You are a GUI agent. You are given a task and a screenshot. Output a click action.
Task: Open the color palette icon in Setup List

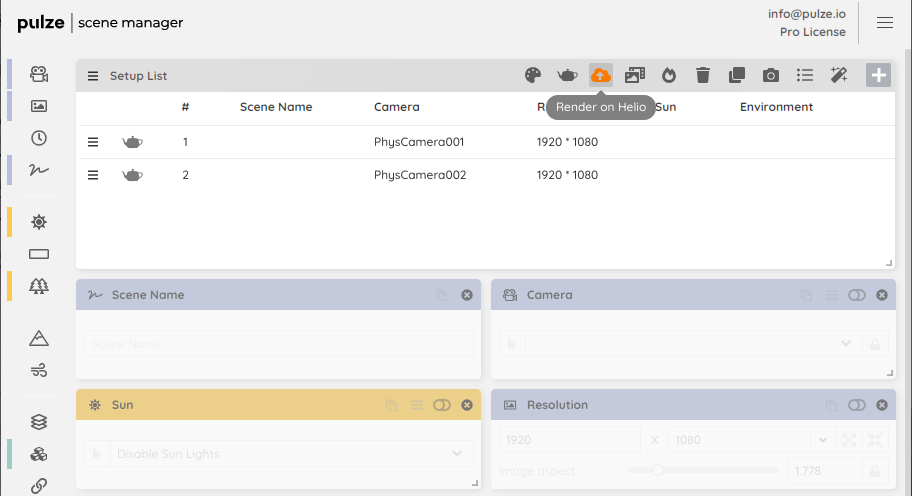(533, 75)
